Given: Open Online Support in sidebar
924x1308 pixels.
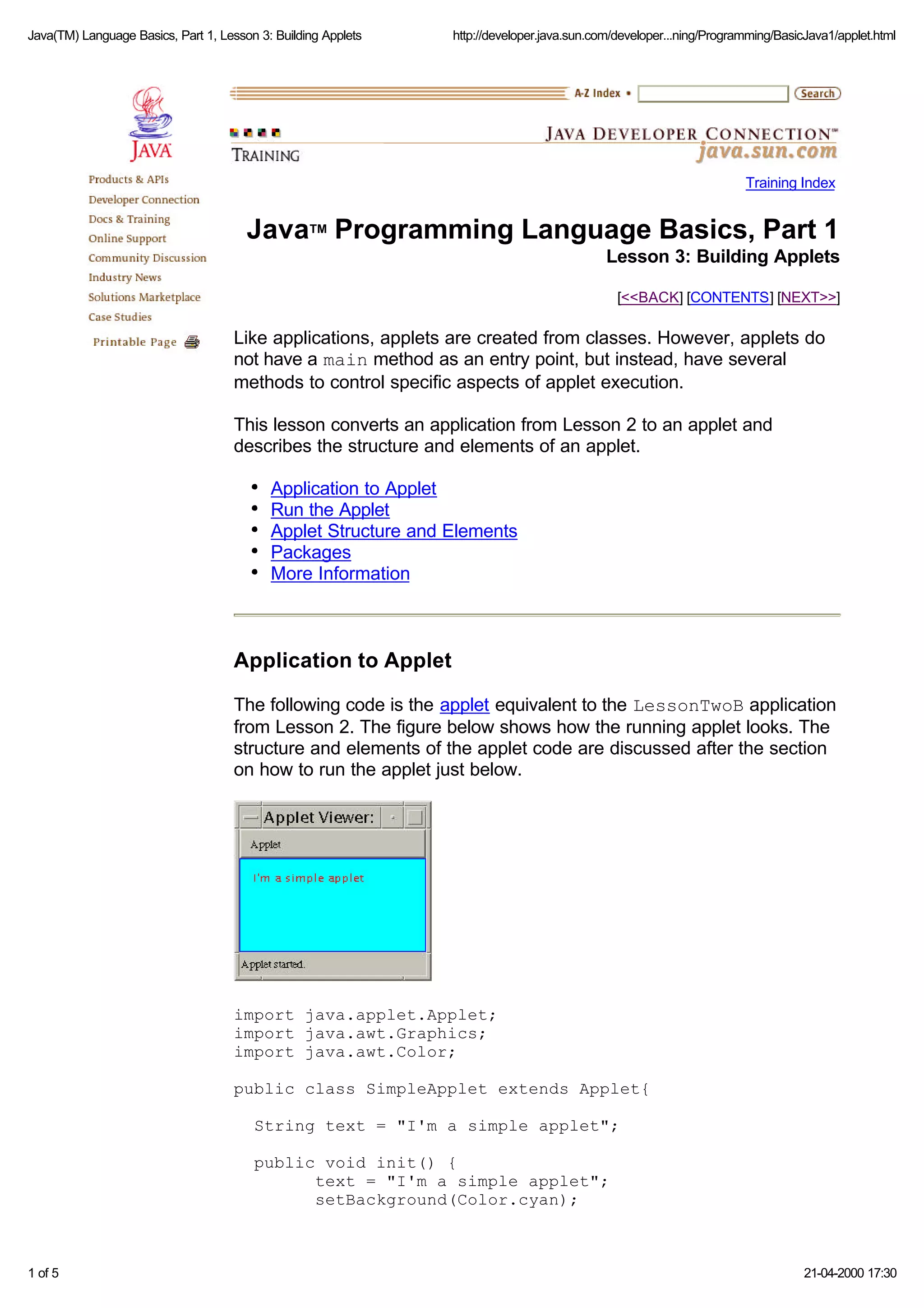Looking at the screenshot, I should [x=128, y=239].
